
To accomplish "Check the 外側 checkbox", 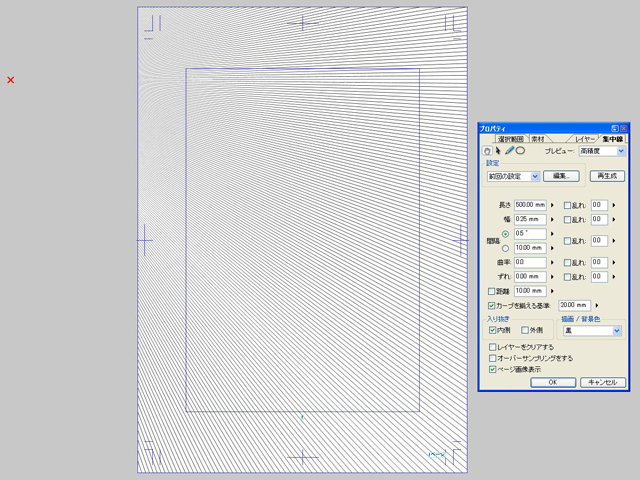I will click(x=525, y=330).
